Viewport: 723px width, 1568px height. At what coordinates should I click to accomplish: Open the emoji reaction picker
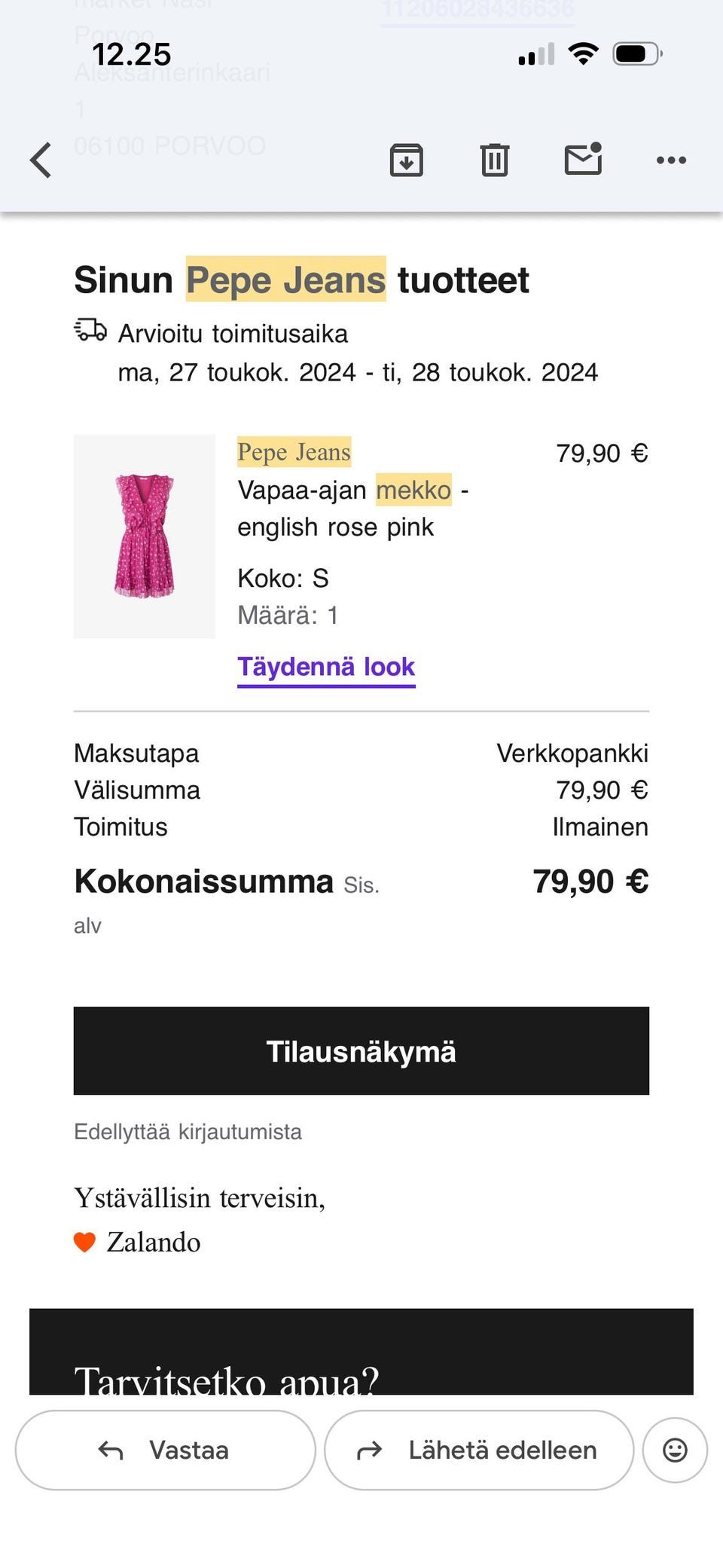point(675,1450)
